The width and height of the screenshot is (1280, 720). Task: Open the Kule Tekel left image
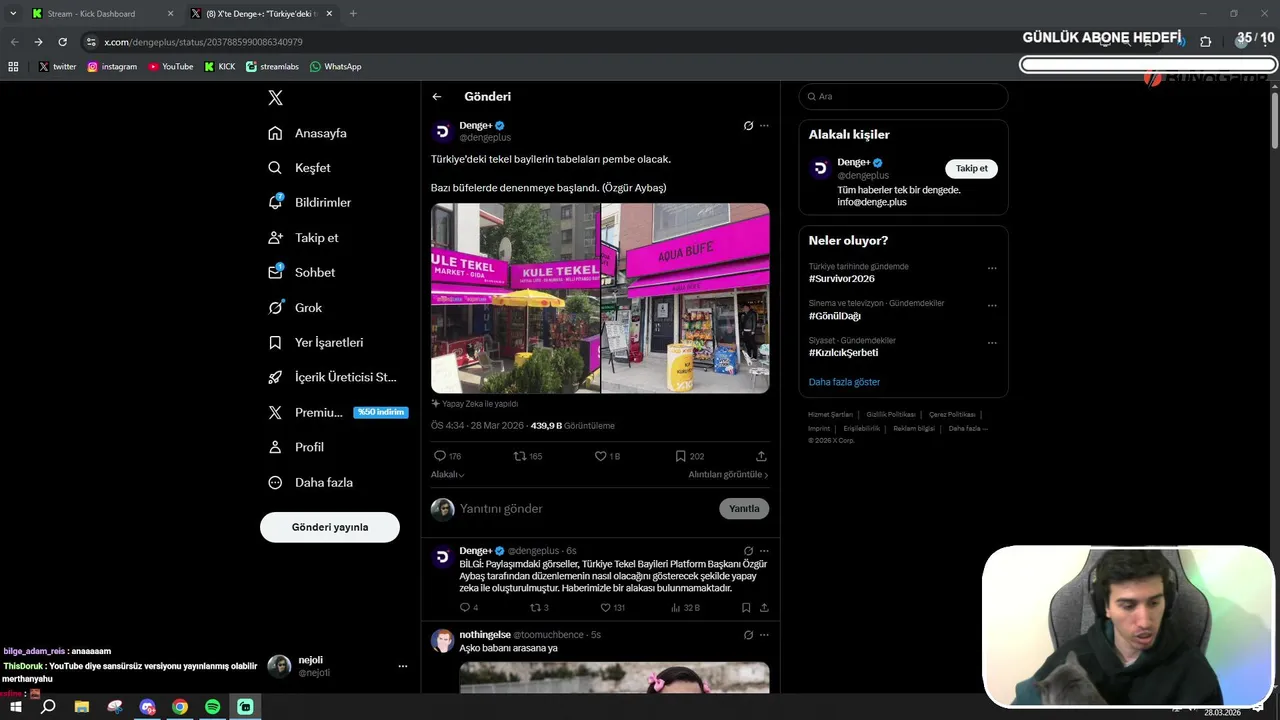(x=515, y=298)
